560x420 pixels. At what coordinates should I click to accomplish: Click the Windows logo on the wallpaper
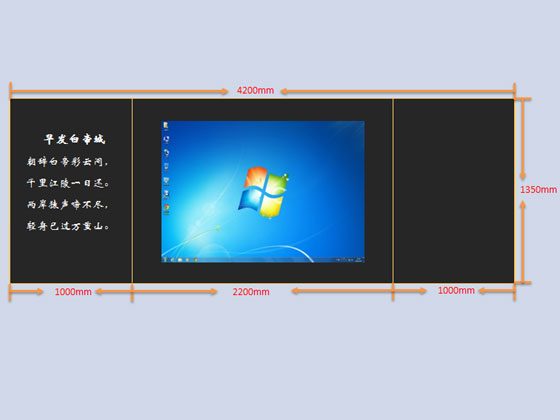coord(264,192)
